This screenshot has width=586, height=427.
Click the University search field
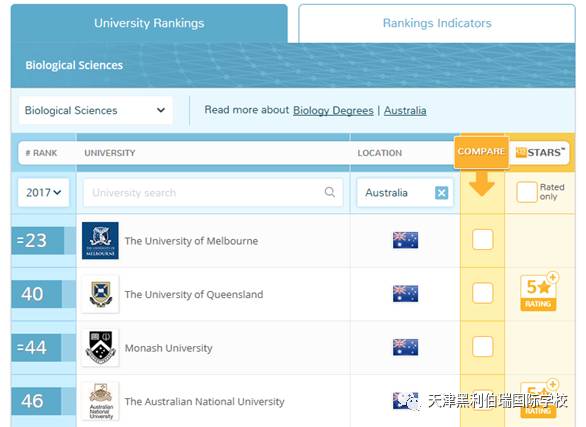pyautogui.click(x=213, y=193)
